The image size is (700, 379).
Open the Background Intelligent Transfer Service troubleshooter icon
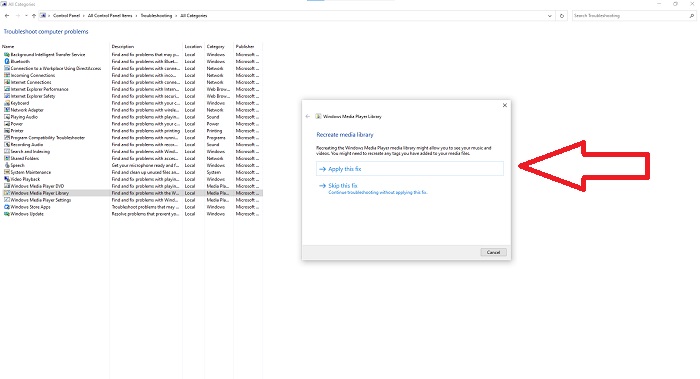click(x=7, y=54)
